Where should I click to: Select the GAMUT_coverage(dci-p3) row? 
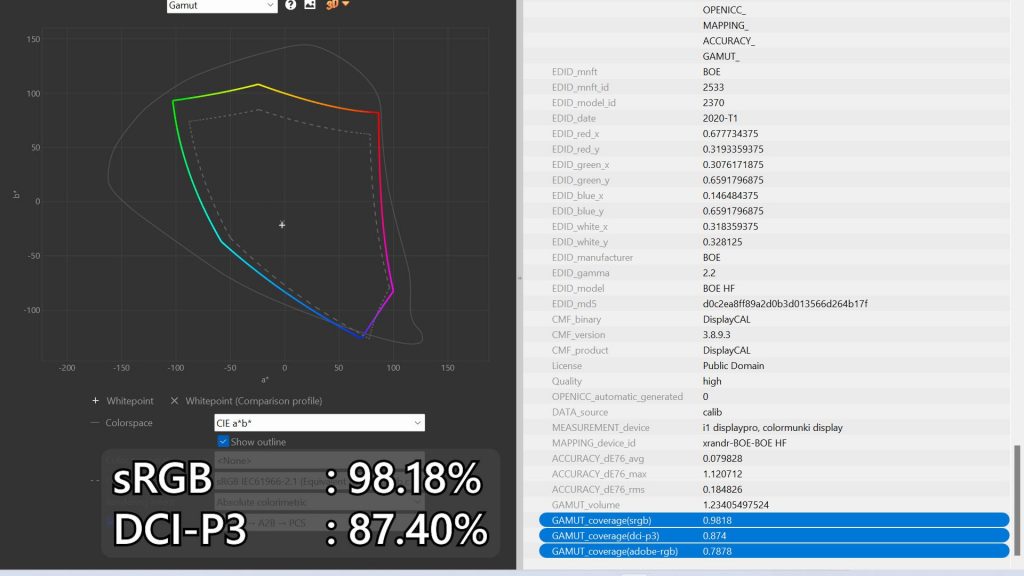tap(774, 536)
